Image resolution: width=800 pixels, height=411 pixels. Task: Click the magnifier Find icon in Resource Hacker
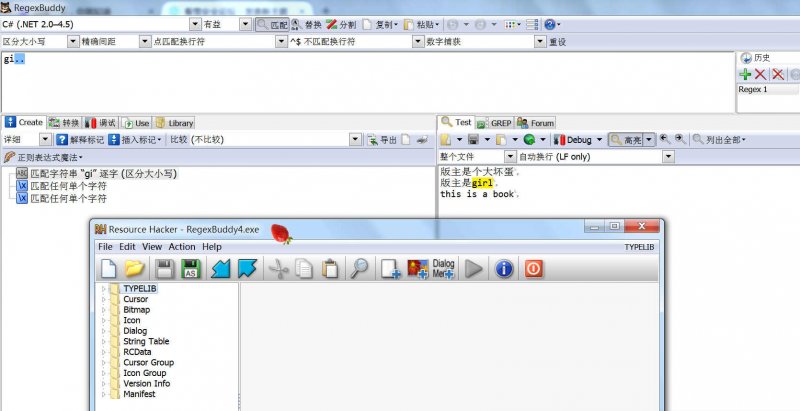tap(359, 269)
